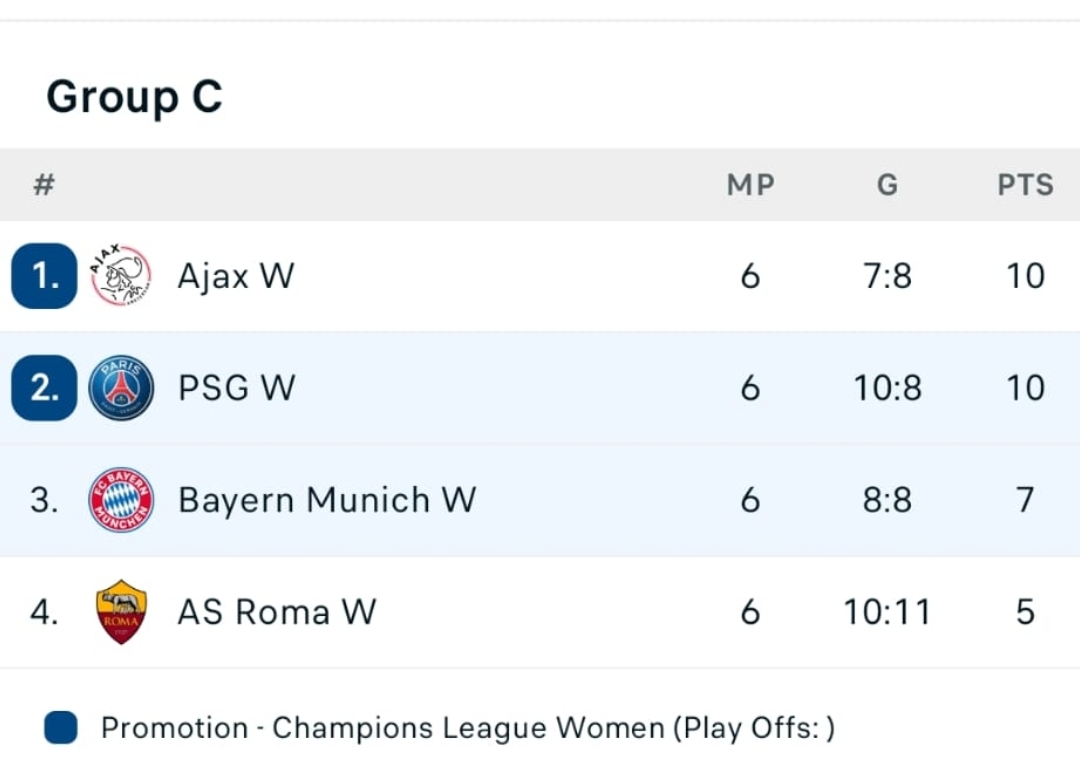Select the rank 3 position number
This screenshot has width=1080, height=770.
[44, 500]
